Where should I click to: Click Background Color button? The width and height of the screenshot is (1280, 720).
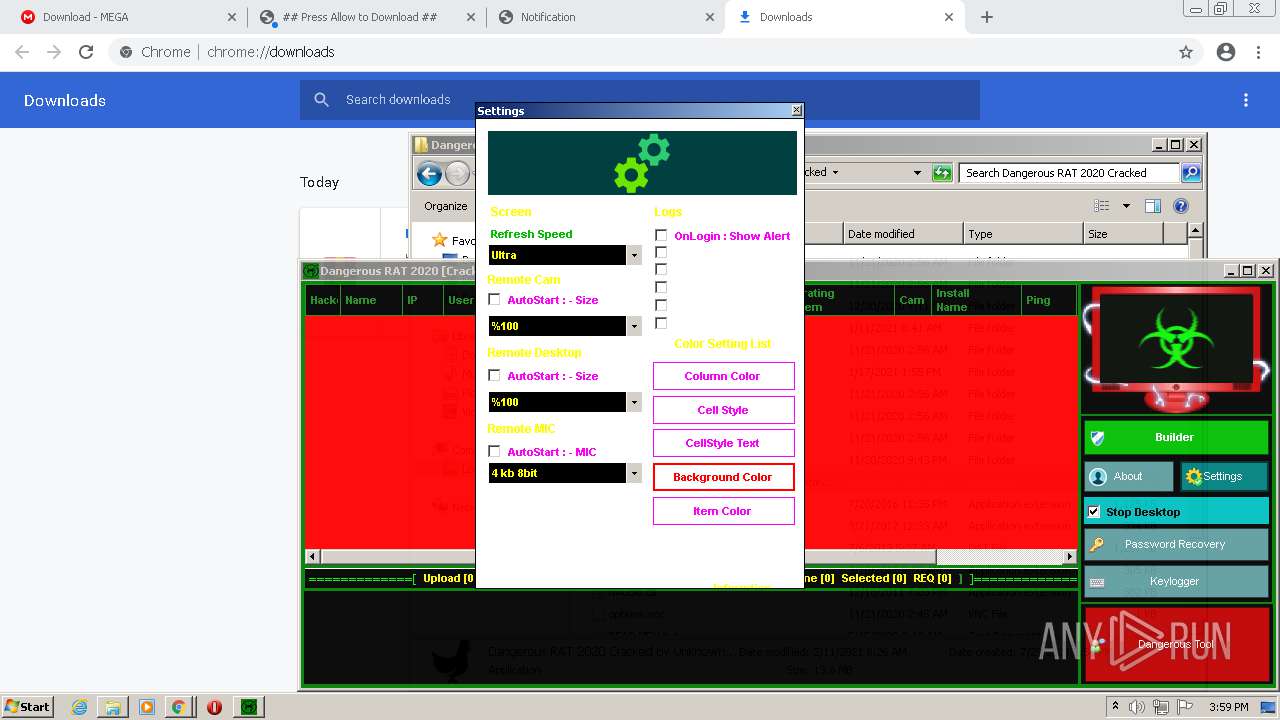(x=723, y=477)
